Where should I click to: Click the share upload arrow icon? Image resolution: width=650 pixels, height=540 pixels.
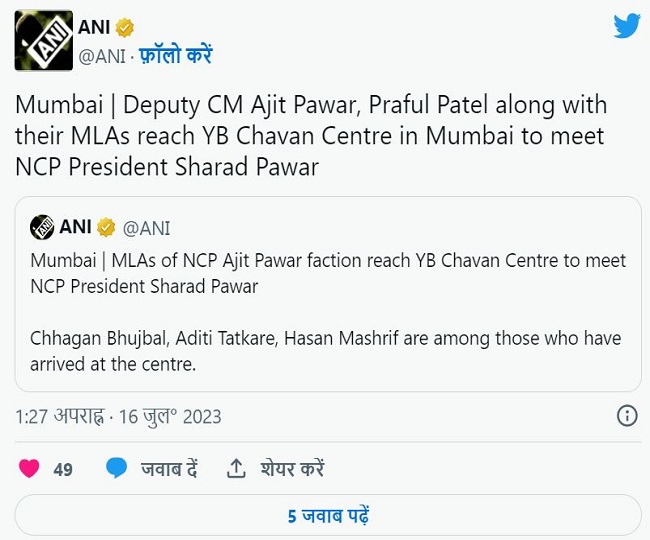(x=237, y=467)
